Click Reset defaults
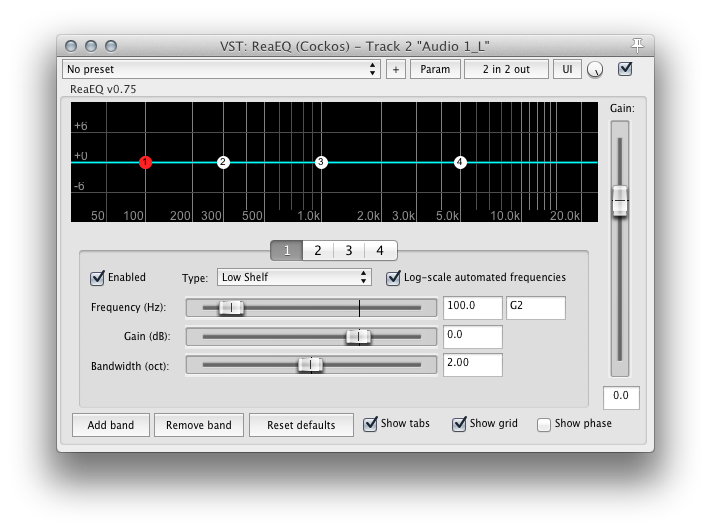The height and width of the screenshot is (531, 711). pos(301,425)
